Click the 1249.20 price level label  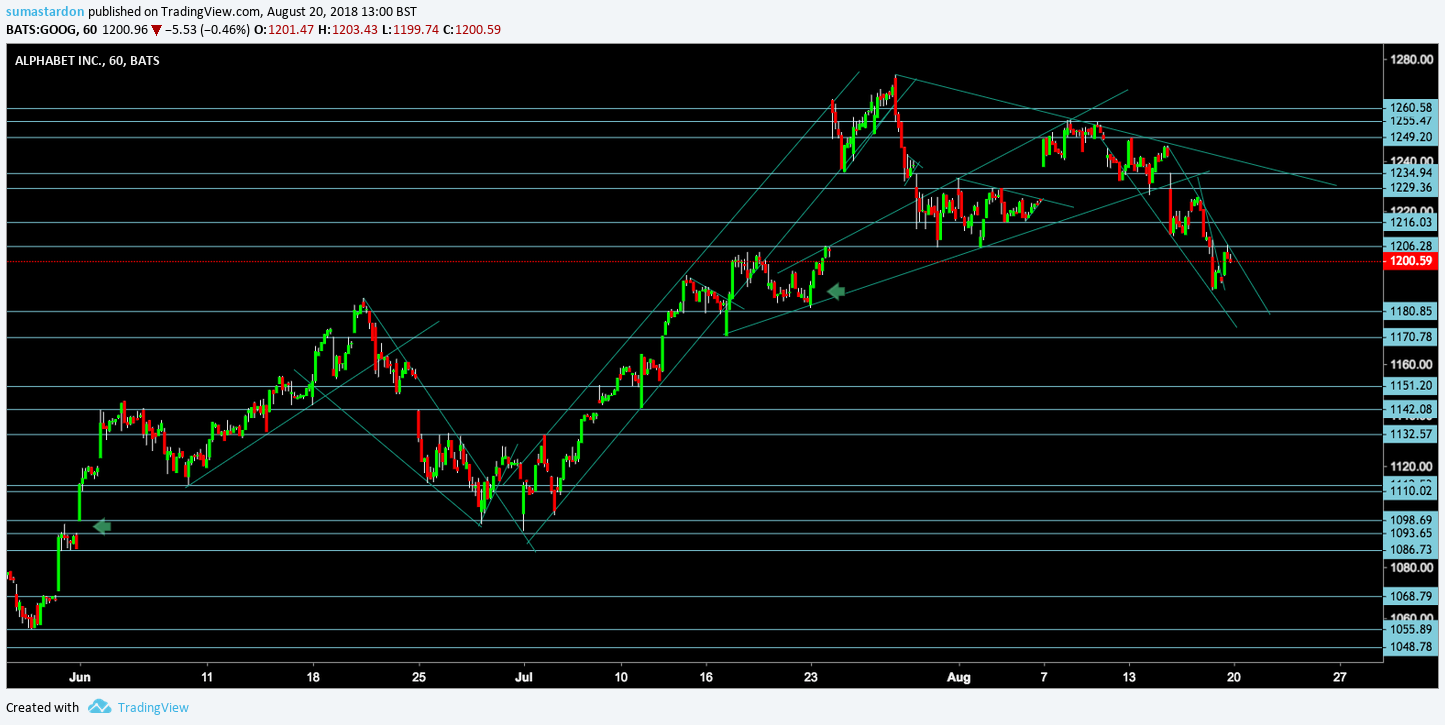pyautogui.click(x=1411, y=137)
